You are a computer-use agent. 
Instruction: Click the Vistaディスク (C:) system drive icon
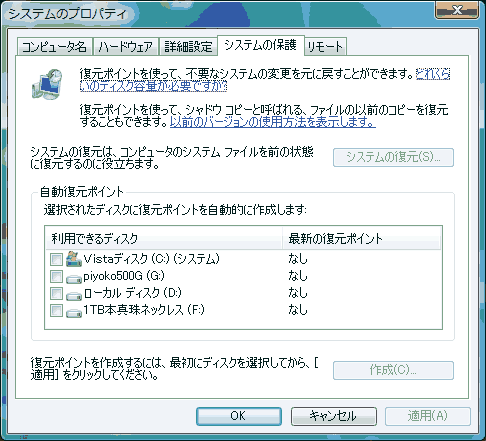[74, 259]
